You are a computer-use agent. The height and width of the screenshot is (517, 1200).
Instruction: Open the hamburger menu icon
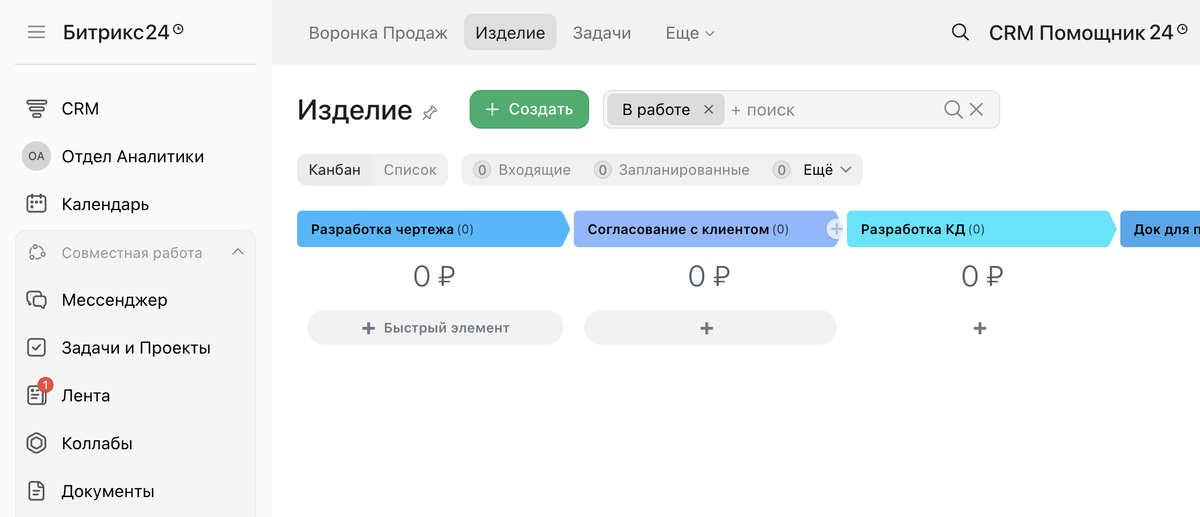click(x=36, y=32)
